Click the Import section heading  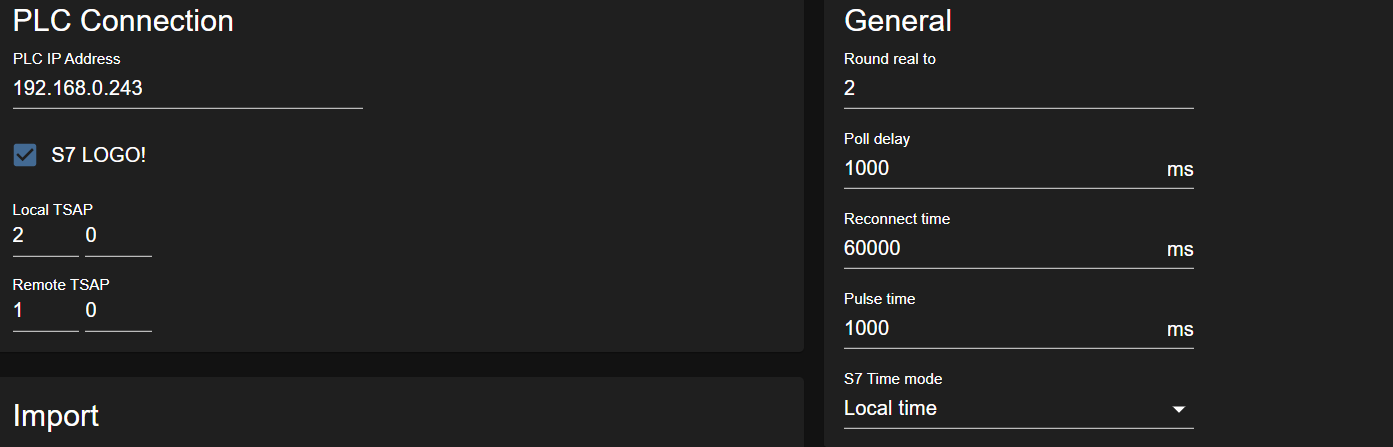tap(56, 415)
